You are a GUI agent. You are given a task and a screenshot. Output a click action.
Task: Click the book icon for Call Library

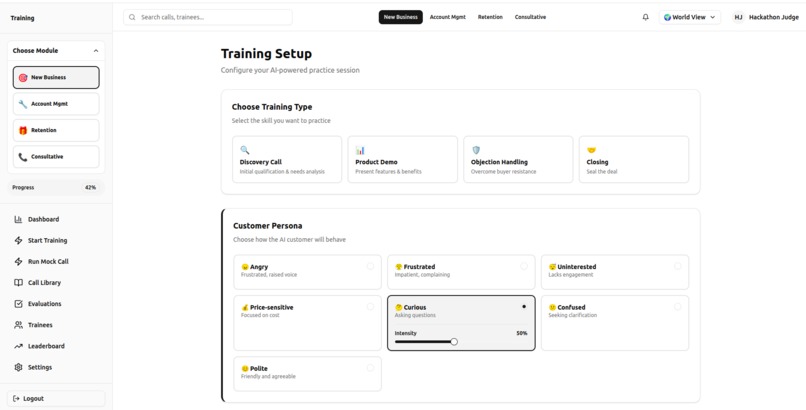tap(19, 283)
